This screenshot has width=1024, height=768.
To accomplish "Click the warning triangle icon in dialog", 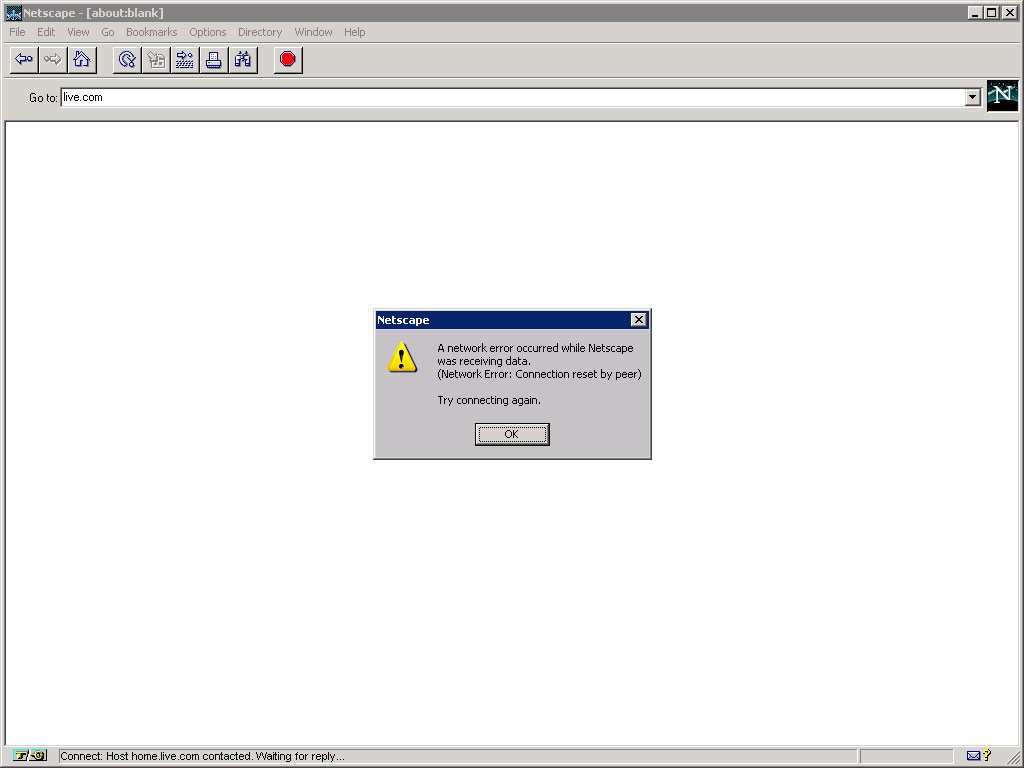I will pos(402,357).
